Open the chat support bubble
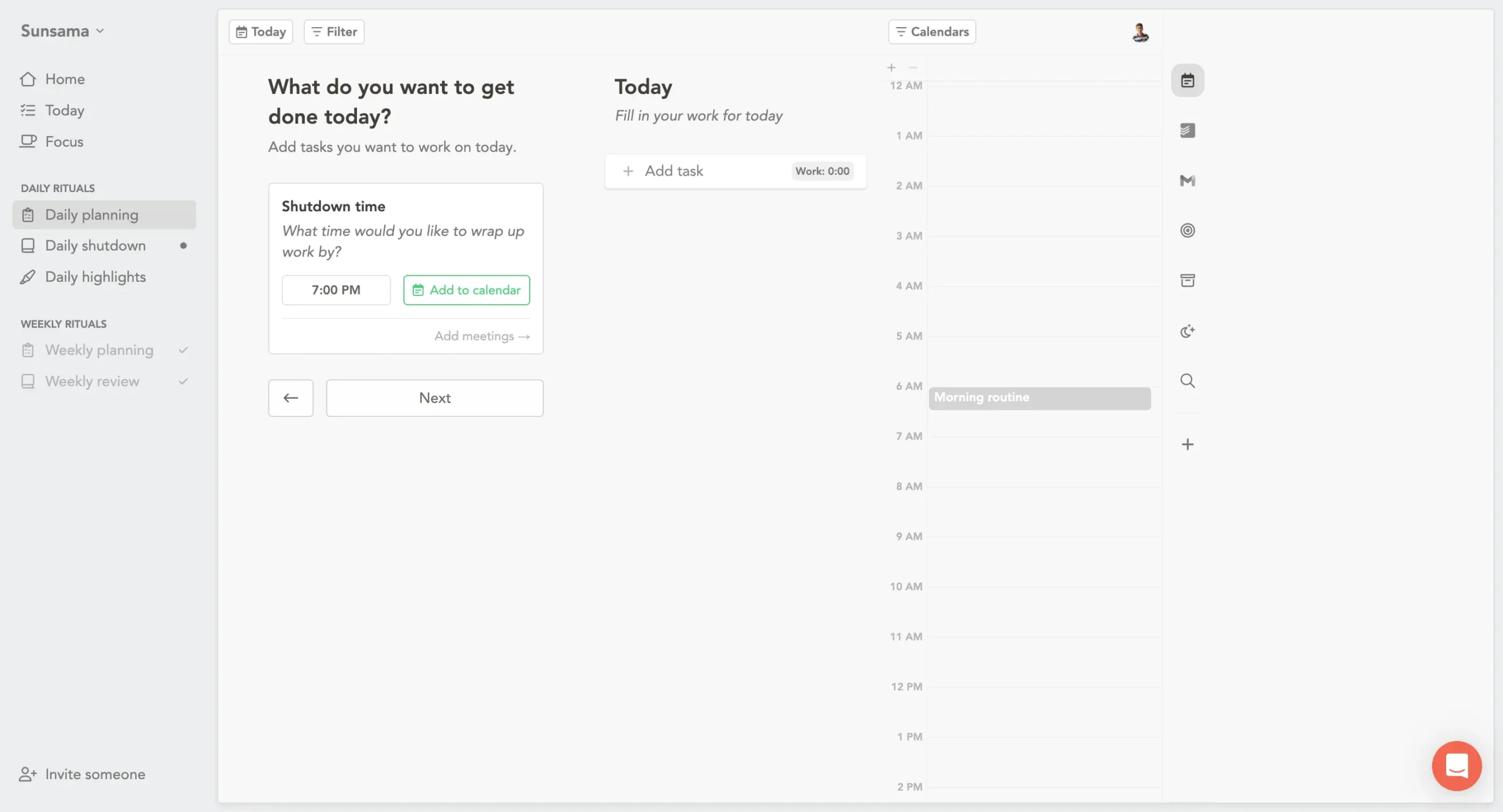The height and width of the screenshot is (812, 1503). [x=1456, y=766]
